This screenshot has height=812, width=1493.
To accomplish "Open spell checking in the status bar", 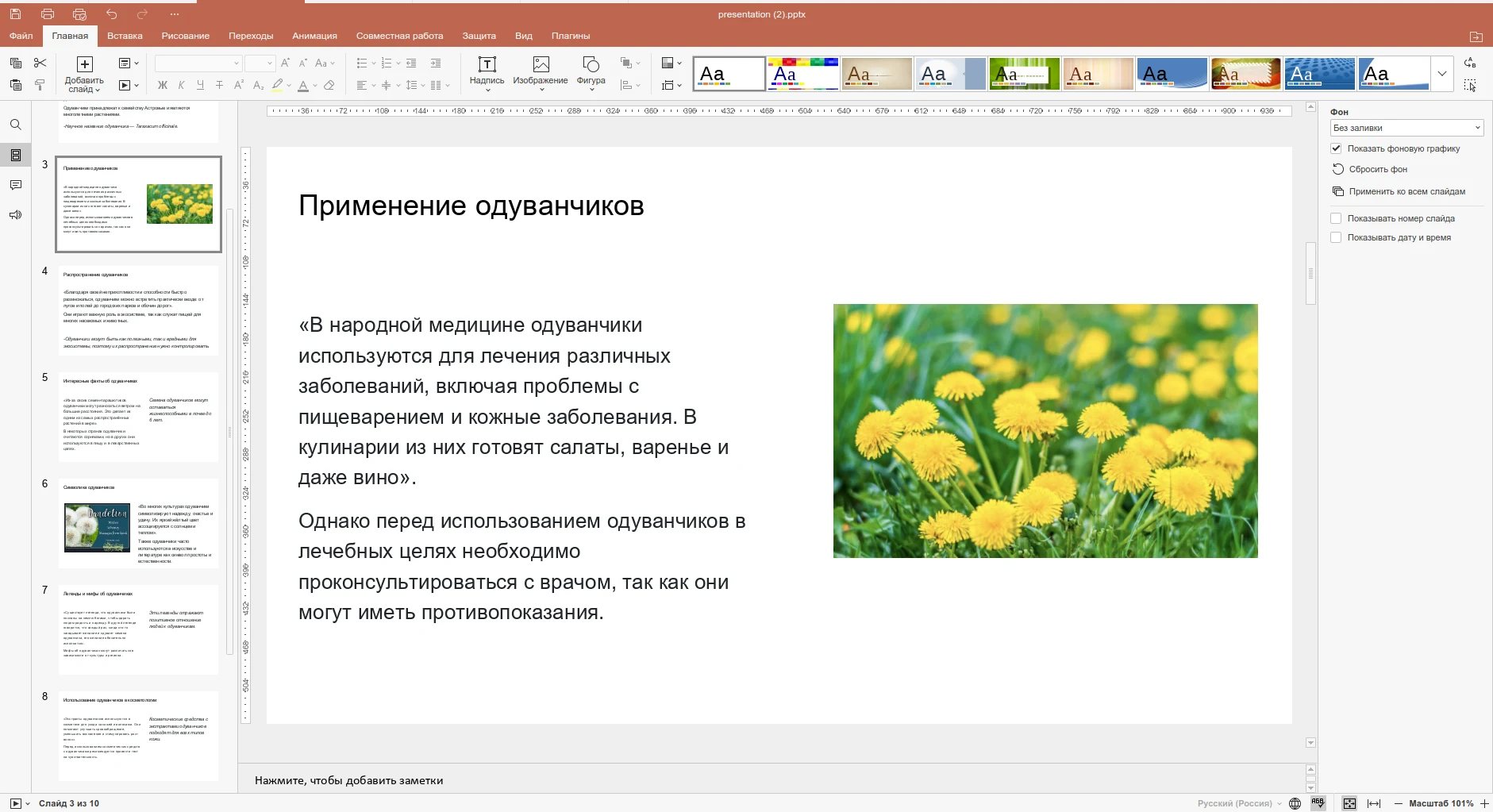I will point(1318,802).
